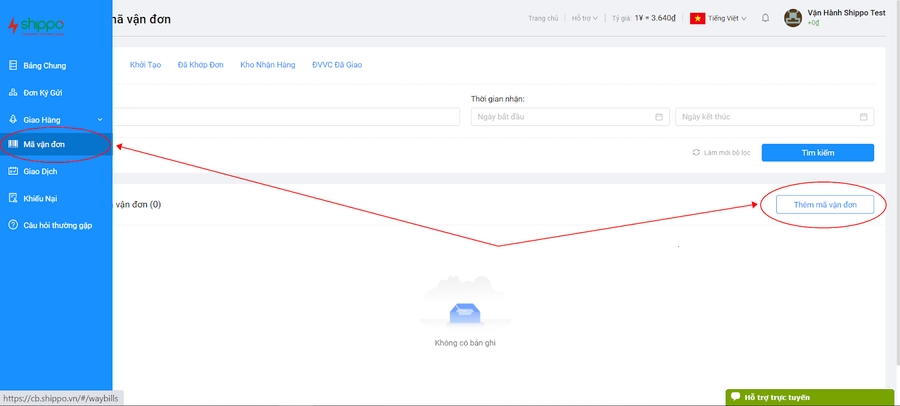
Task: Click the notification bell icon
Action: (765, 18)
